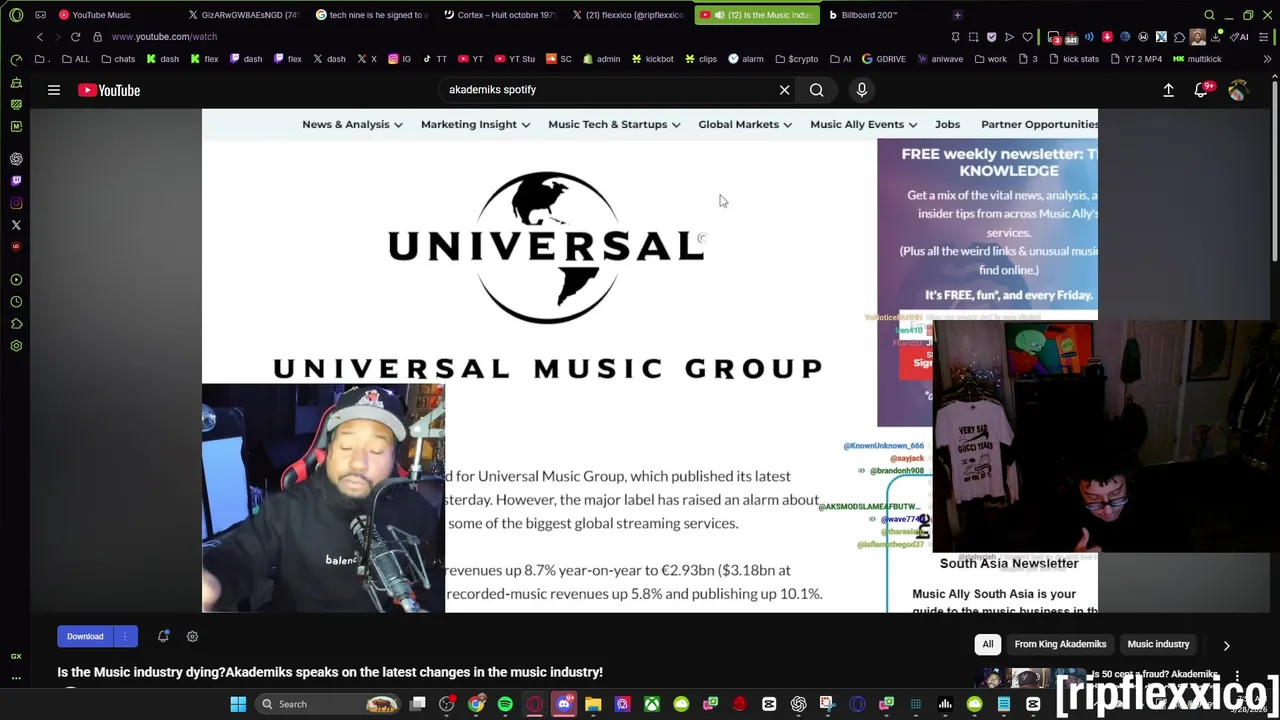Expand Music Tech & Startups dropdown

(x=614, y=124)
